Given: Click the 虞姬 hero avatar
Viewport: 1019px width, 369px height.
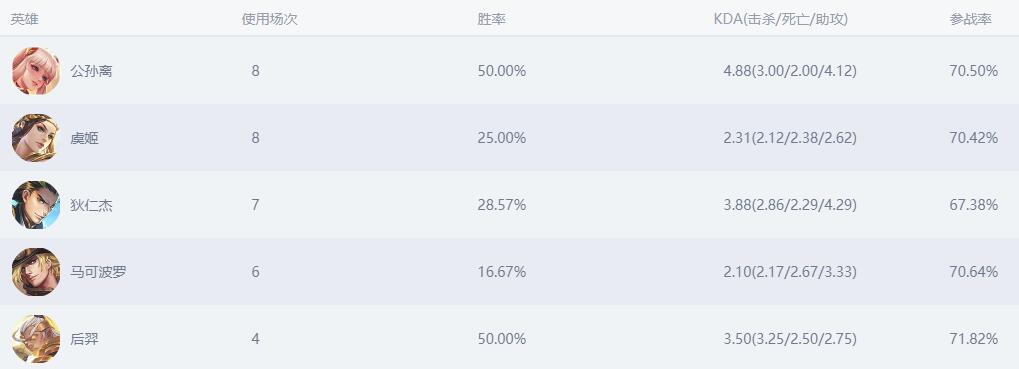Looking at the screenshot, I should [36, 138].
